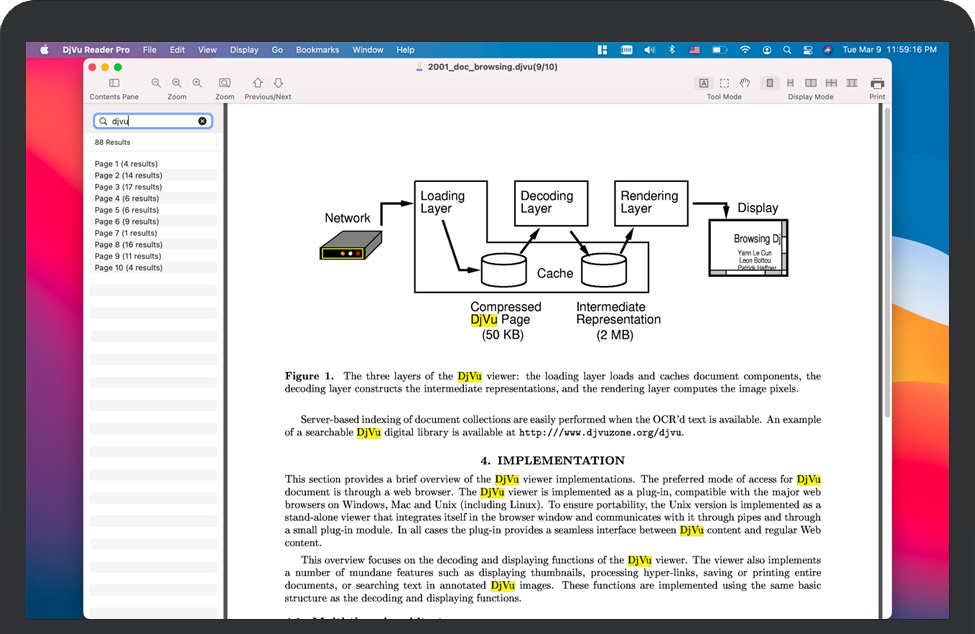This screenshot has height=634, width=975.
Task: Switch to single page display mode
Action: [770, 83]
